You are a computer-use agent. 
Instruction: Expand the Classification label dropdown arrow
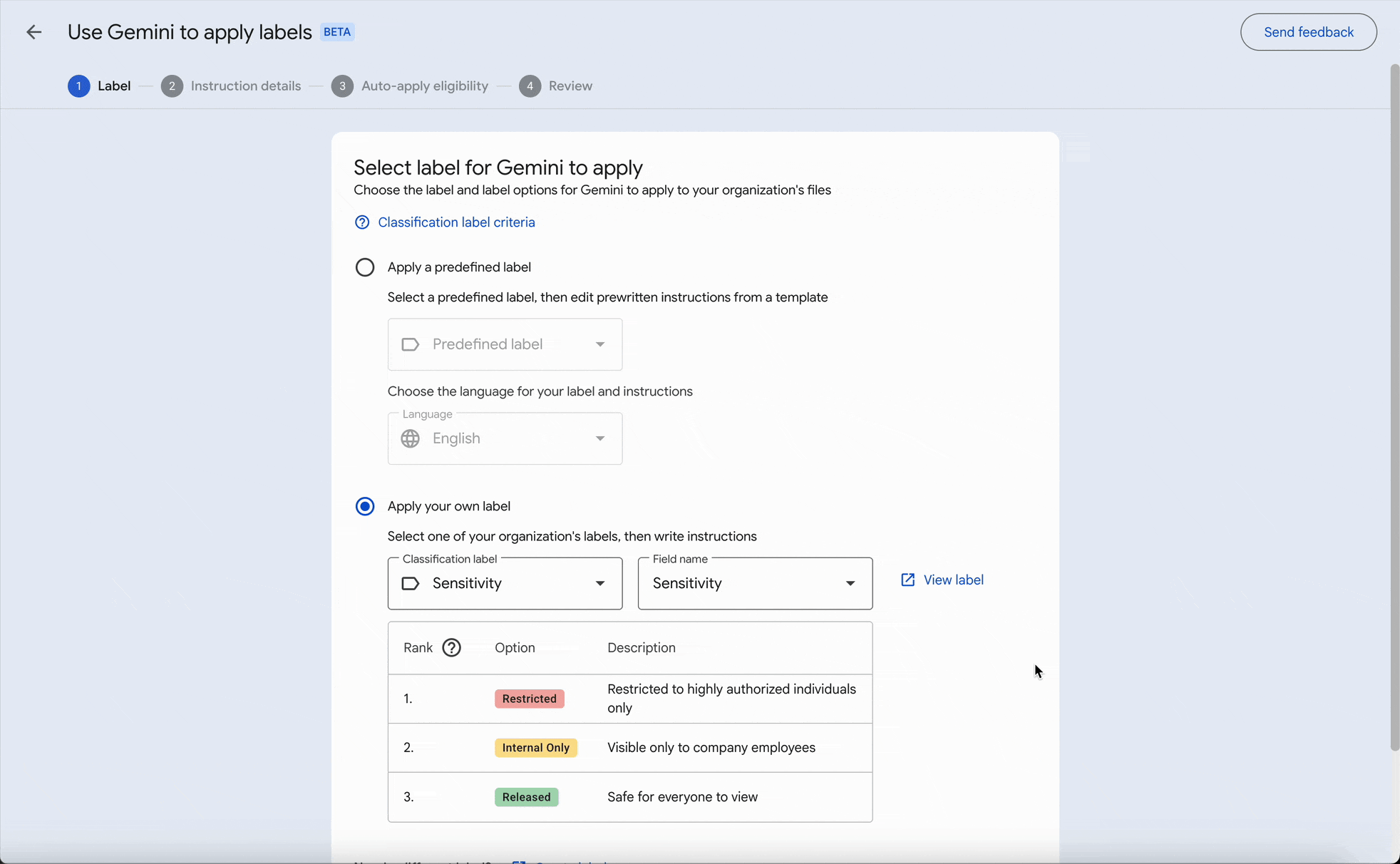coord(600,583)
